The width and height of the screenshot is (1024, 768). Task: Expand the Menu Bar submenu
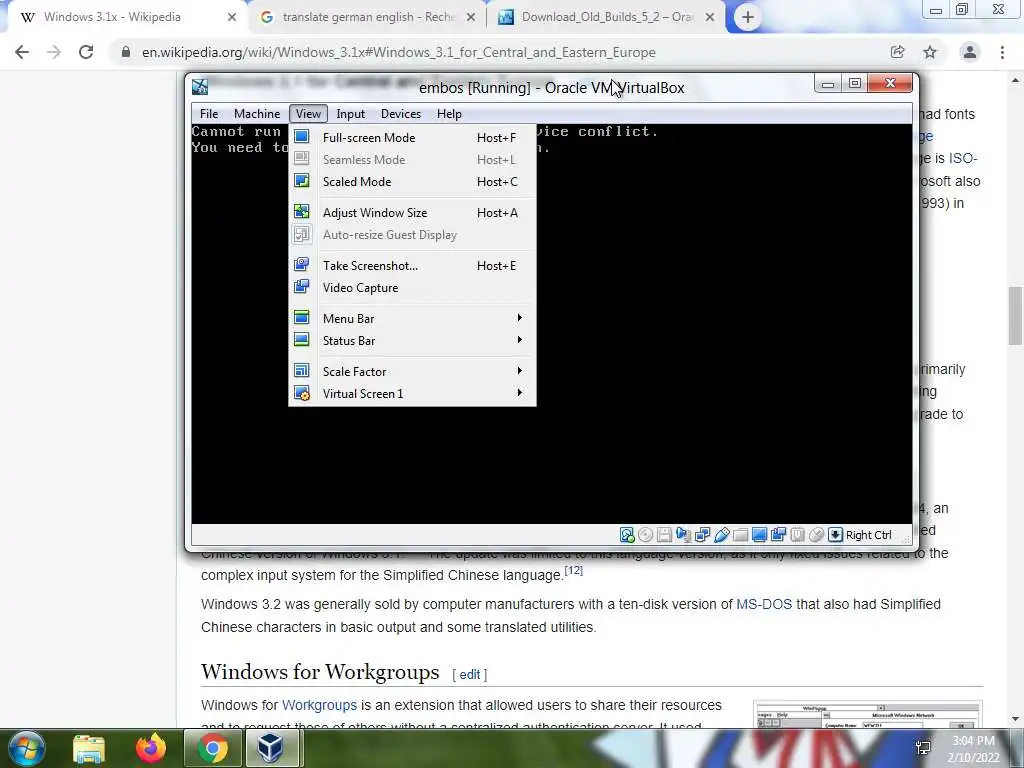pyautogui.click(x=412, y=318)
